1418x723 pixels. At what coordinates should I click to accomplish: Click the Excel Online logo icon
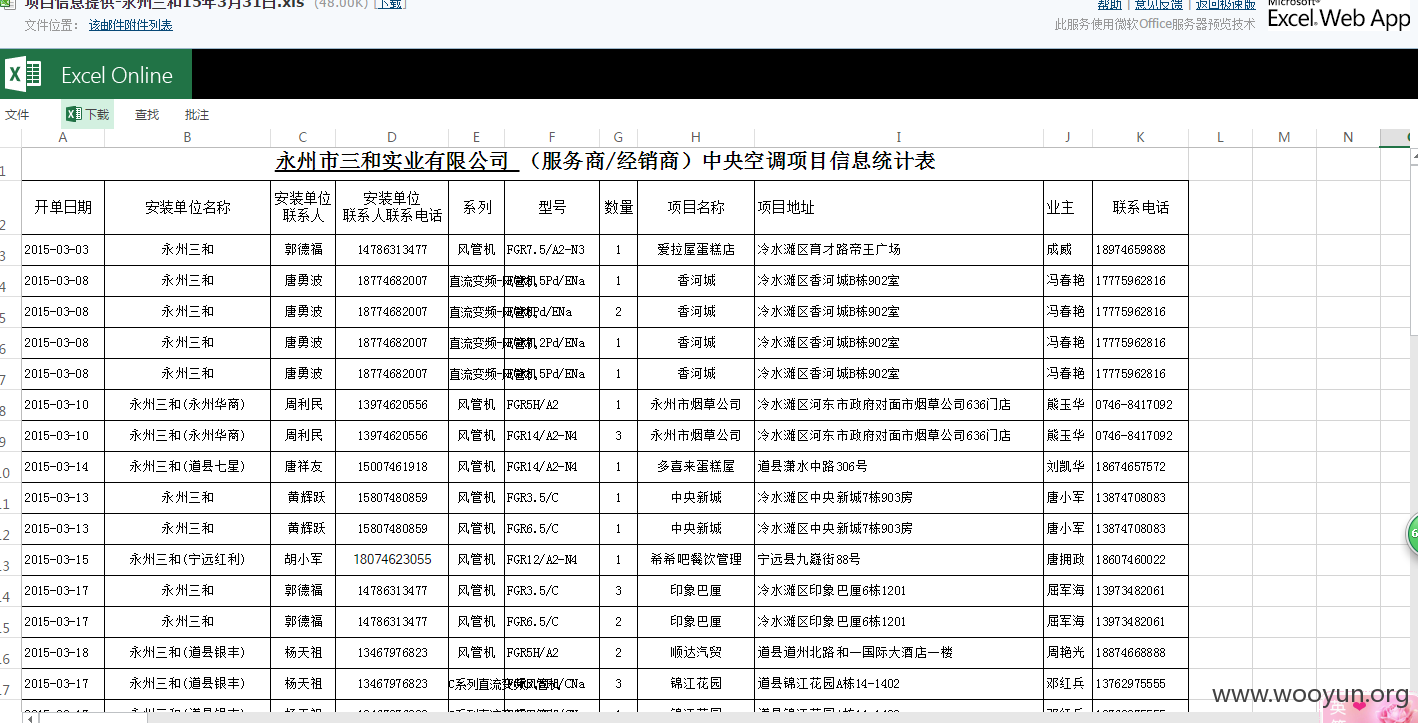coord(23,75)
